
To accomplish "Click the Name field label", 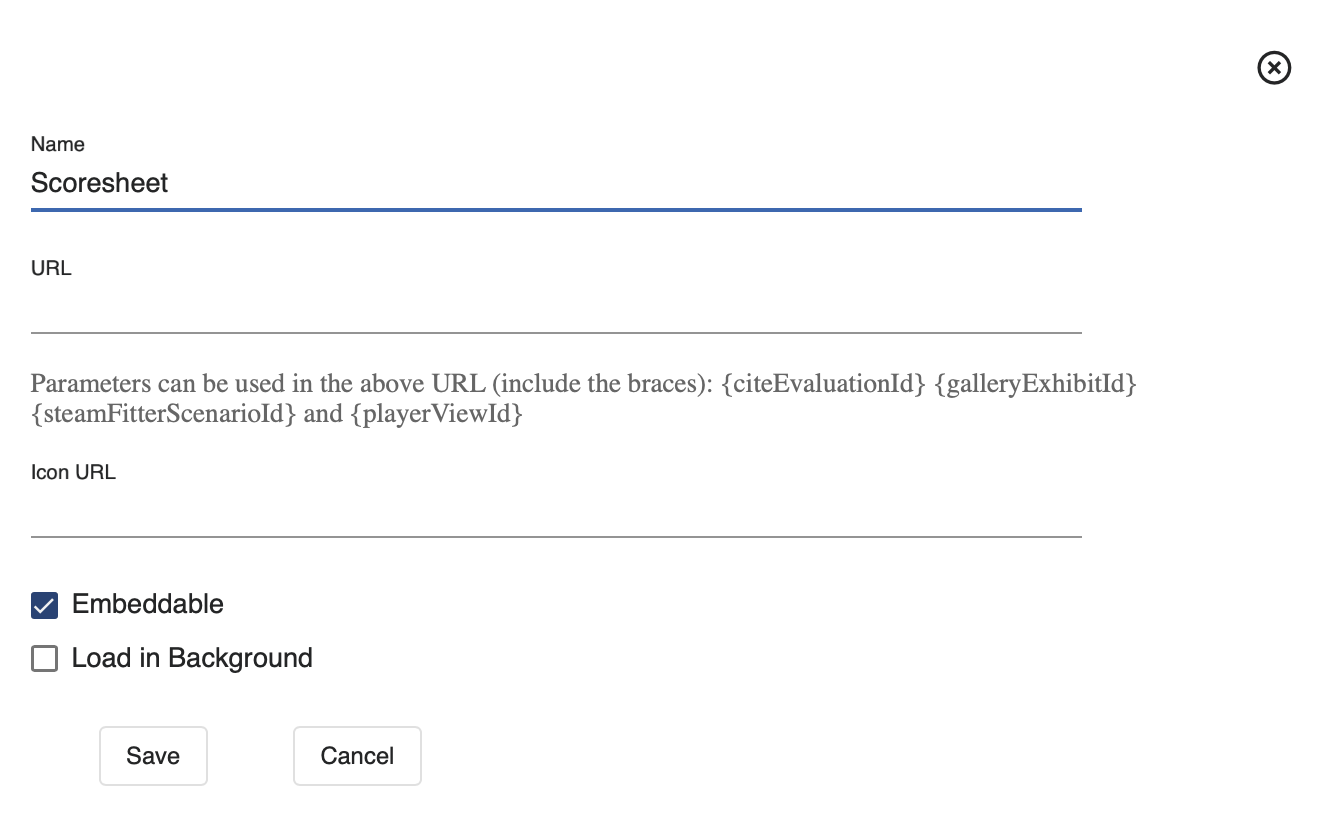I will tap(58, 144).
